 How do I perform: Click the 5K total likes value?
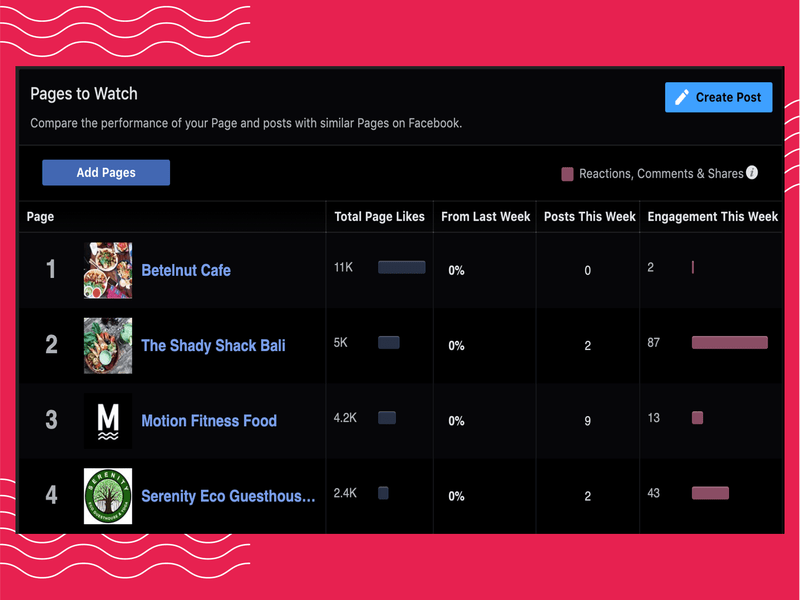pyautogui.click(x=341, y=342)
